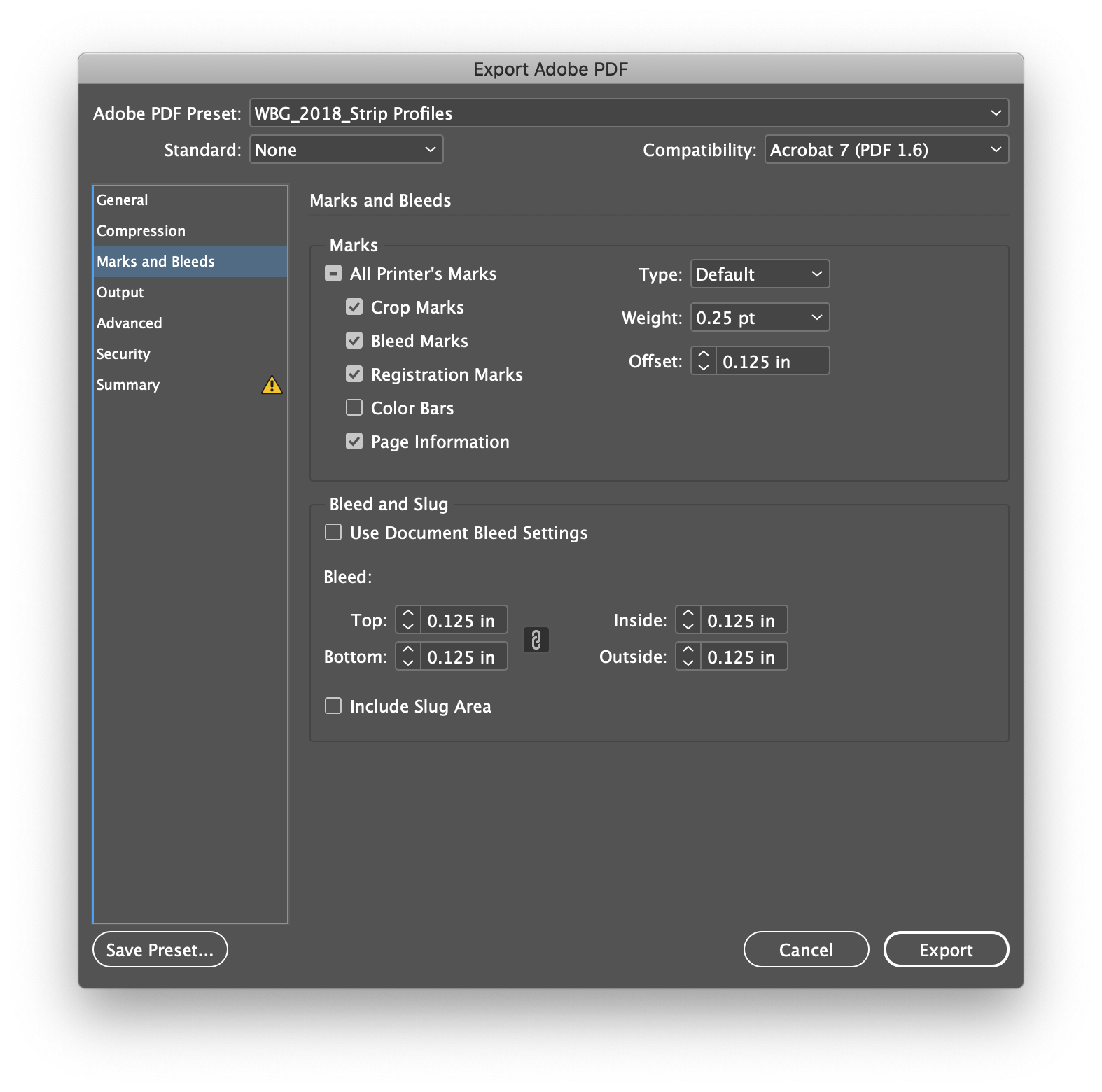Screen dimensions: 1102x1092
Task: Open the Weight dropdown
Action: (x=760, y=318)
